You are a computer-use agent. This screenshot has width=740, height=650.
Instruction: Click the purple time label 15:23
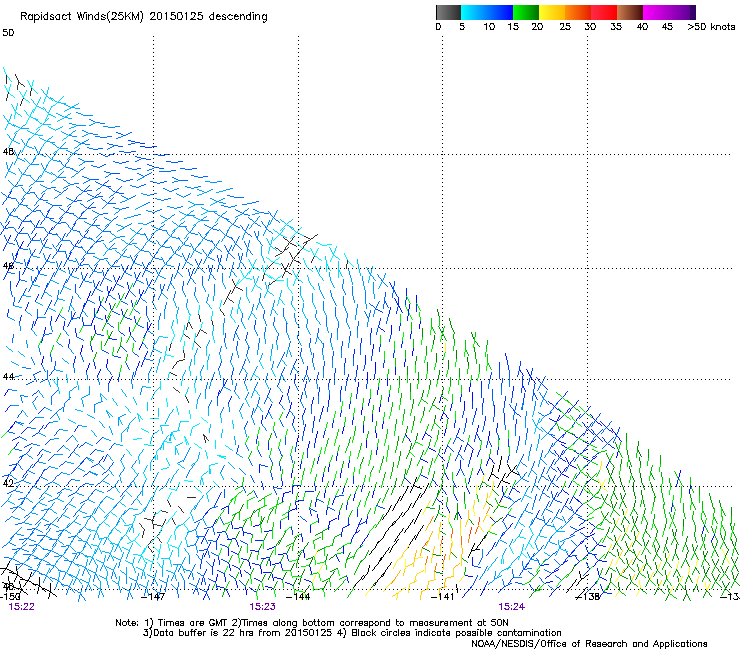[262, 607]
